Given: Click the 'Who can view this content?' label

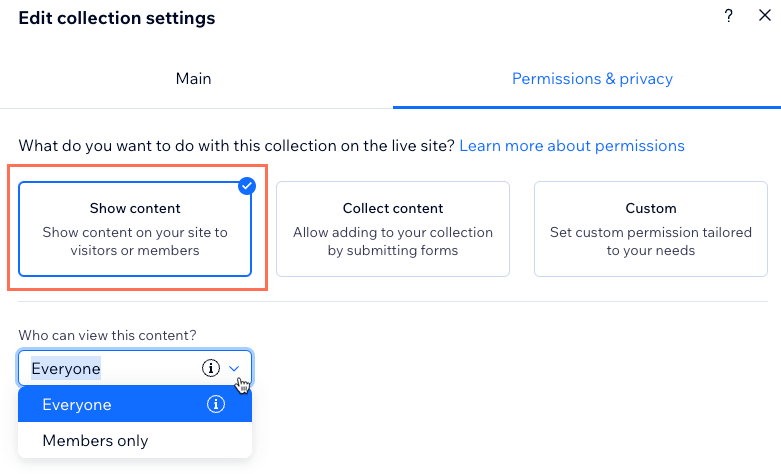Looking at the screenshot, I should 108,335.
